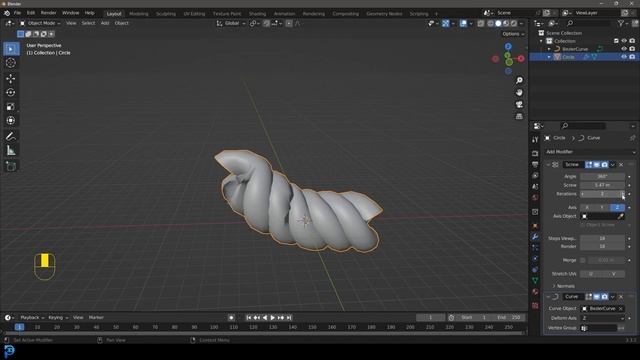Toggle the camera view icon
The image size is (640, 360).
pyautogui.click(x=519, y=104)
